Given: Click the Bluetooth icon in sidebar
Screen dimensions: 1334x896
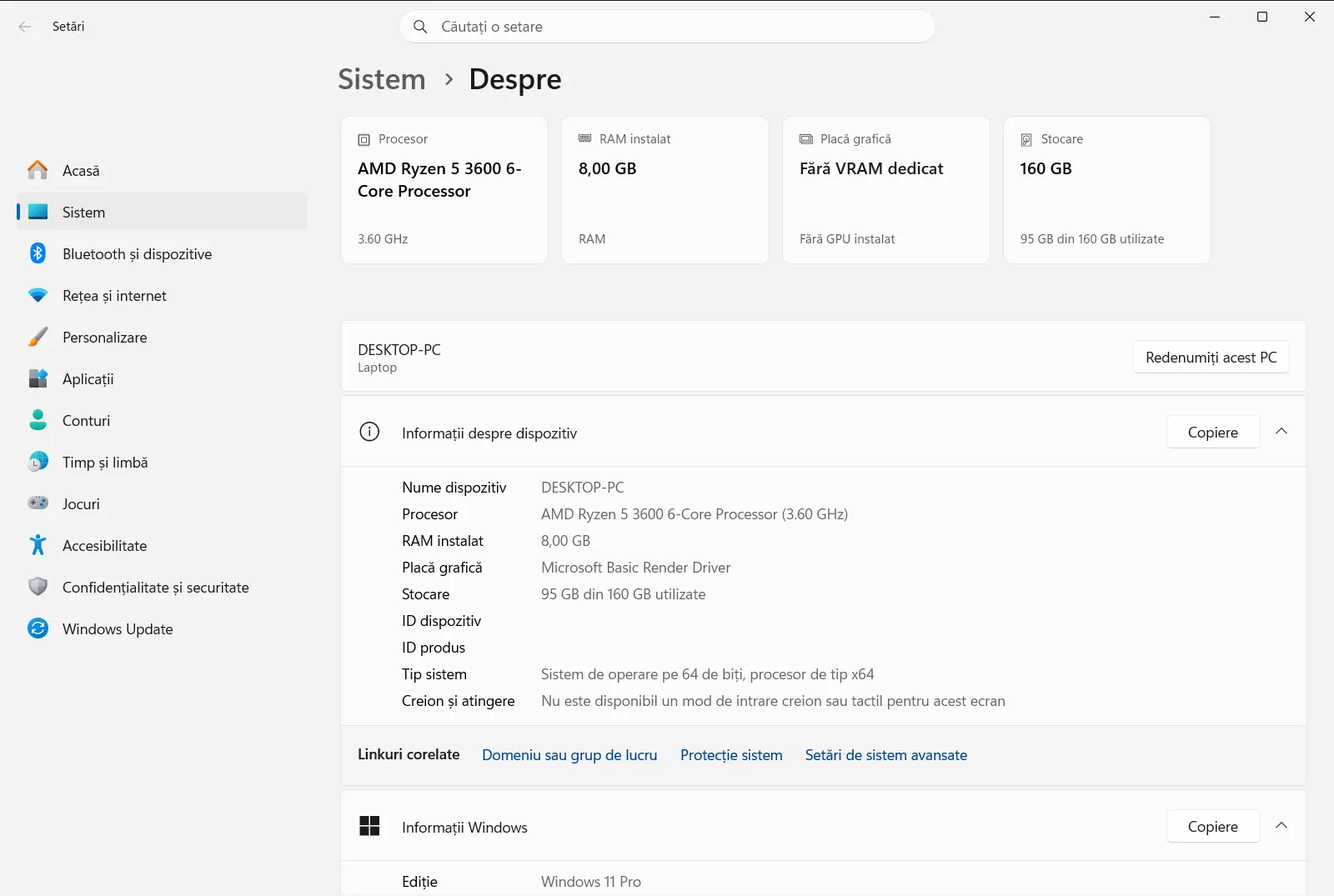Looking at the screenshot, I should [x=38, y=253].
